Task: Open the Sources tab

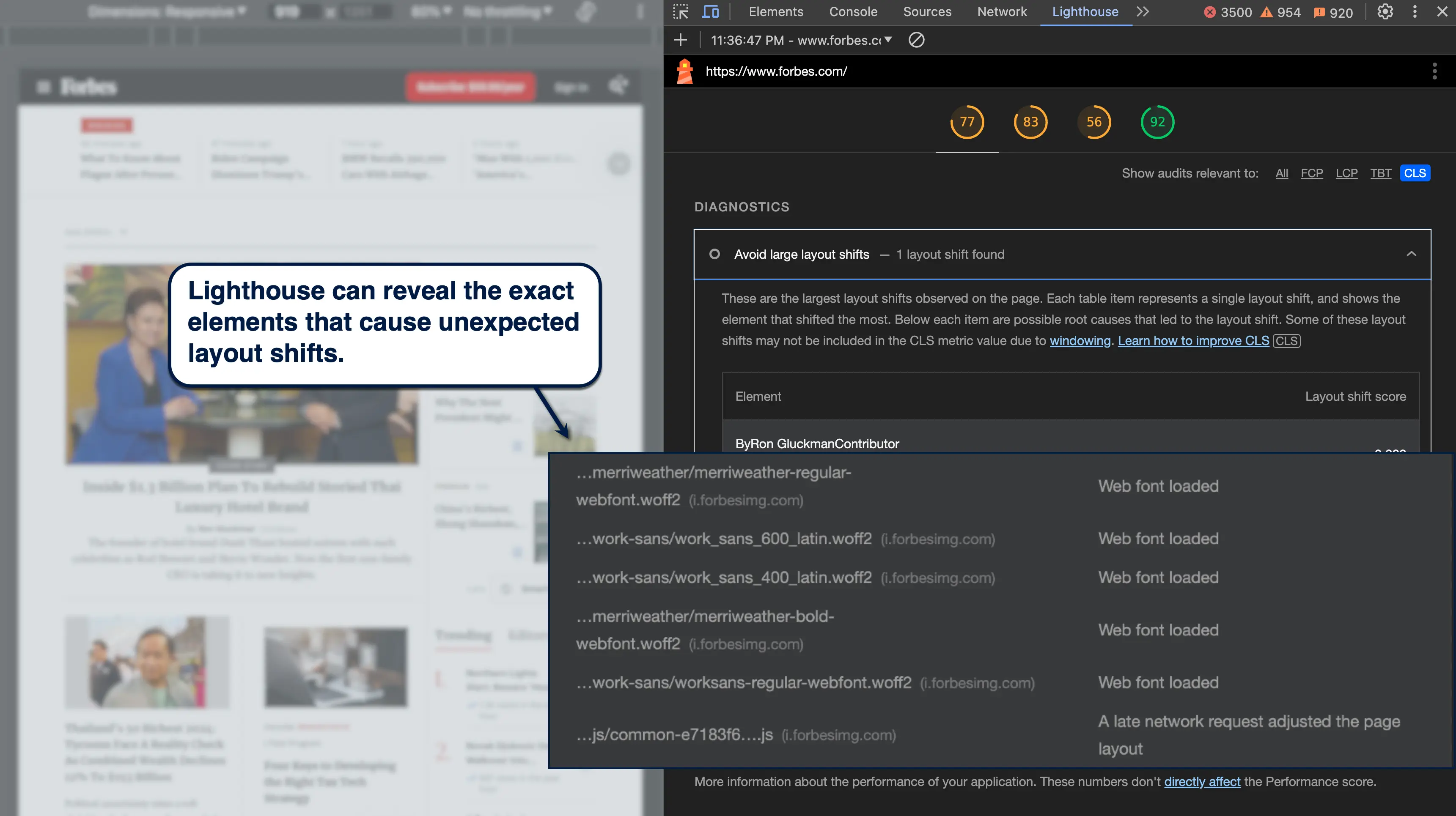Action: (927, 12)
